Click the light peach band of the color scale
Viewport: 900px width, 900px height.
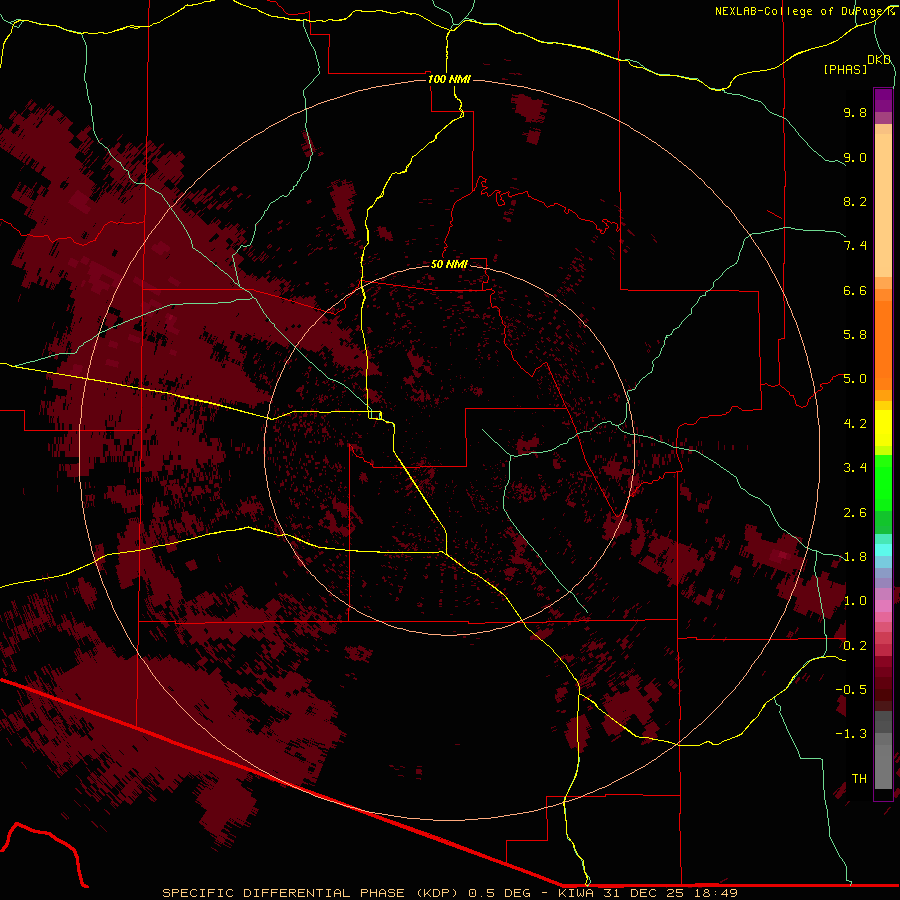pyautogui.click(x=883, y=205)
